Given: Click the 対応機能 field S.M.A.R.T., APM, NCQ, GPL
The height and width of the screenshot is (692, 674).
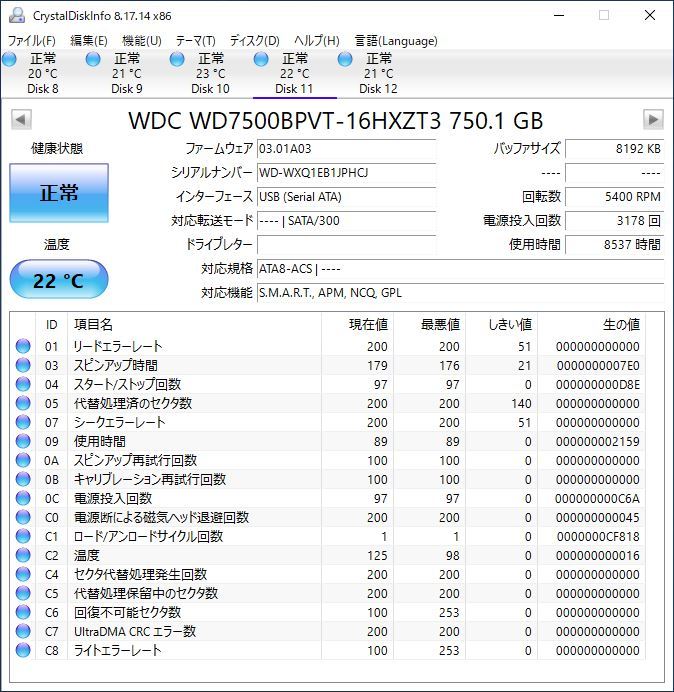Looking at the screenshot, I should click(461, 293).
